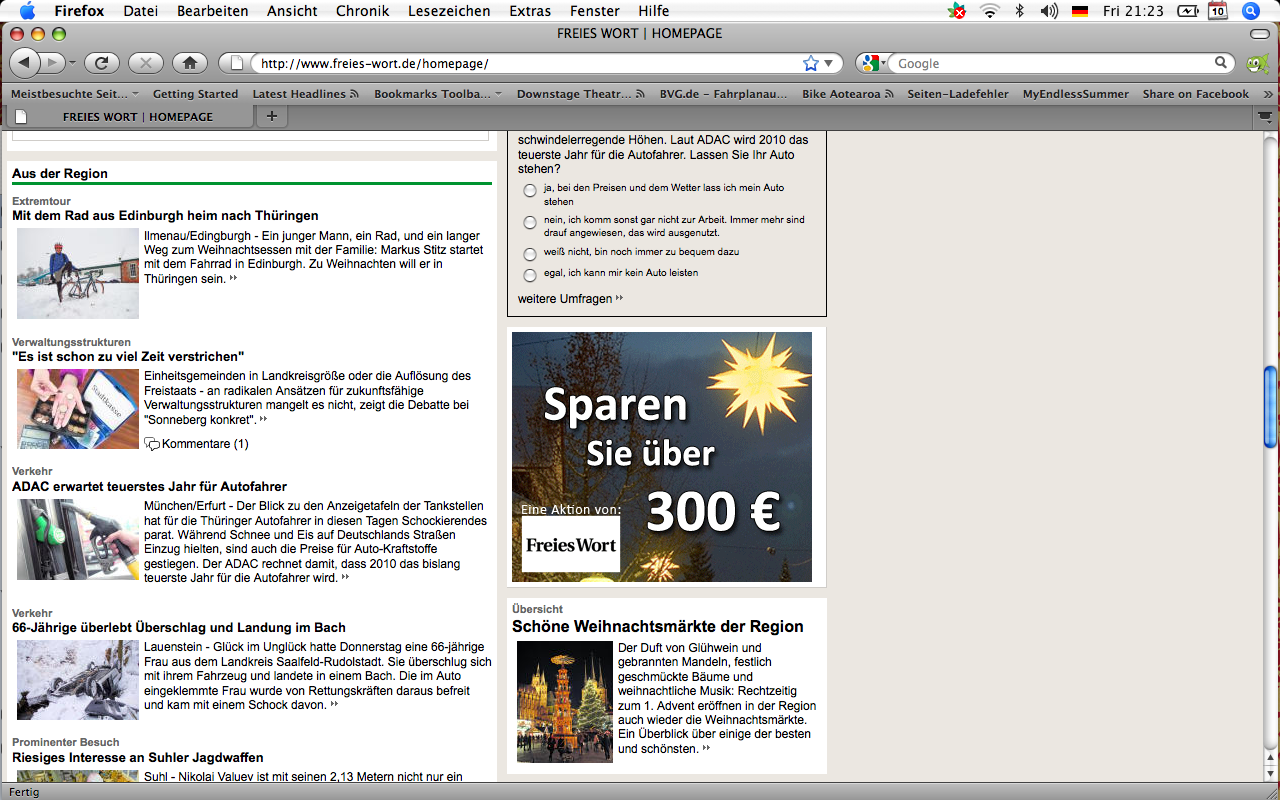Open the address bar history dropdown arrow
This screenshot has height=800, width=1280.
coord(828,63)
